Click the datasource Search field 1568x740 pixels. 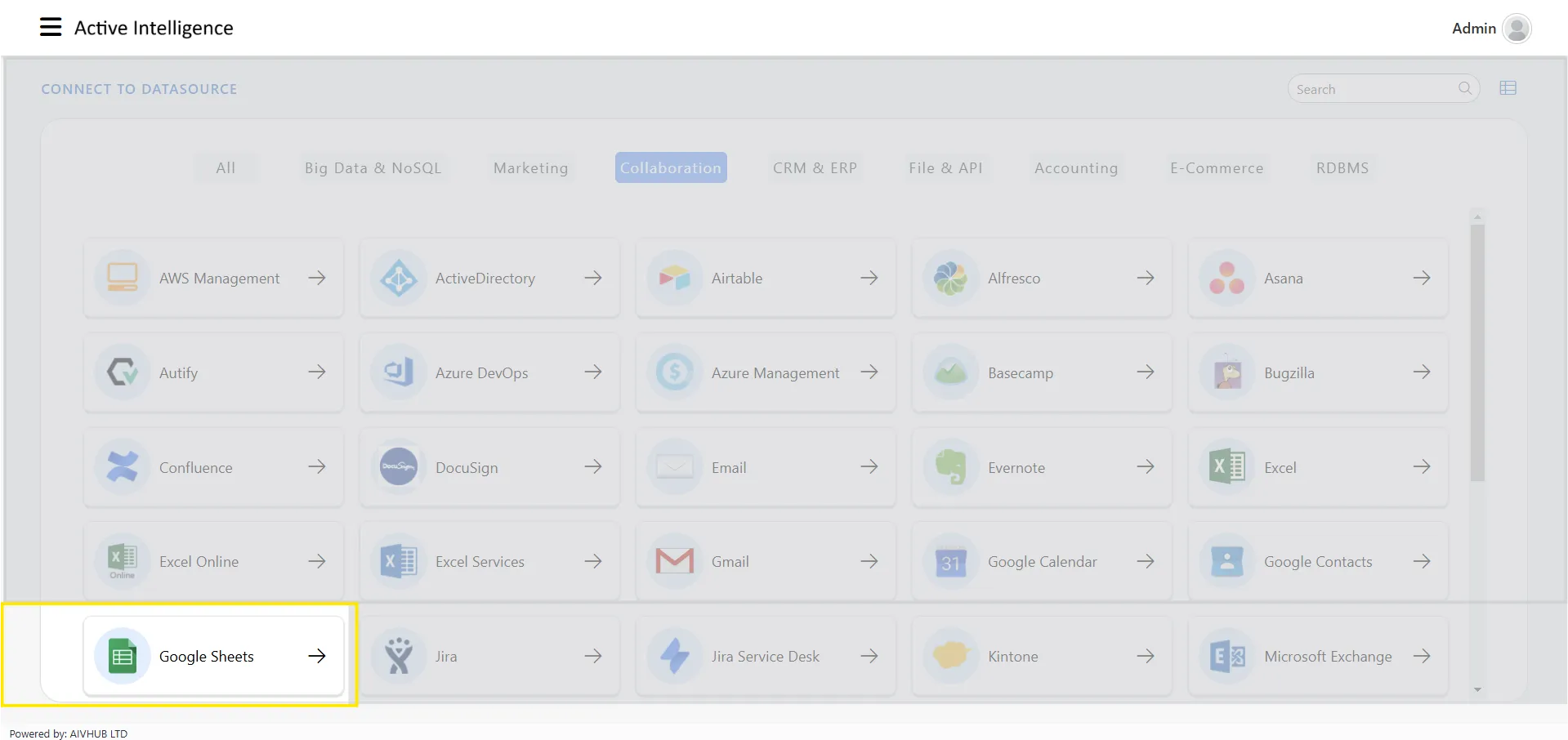click(x=1383, y=88)
